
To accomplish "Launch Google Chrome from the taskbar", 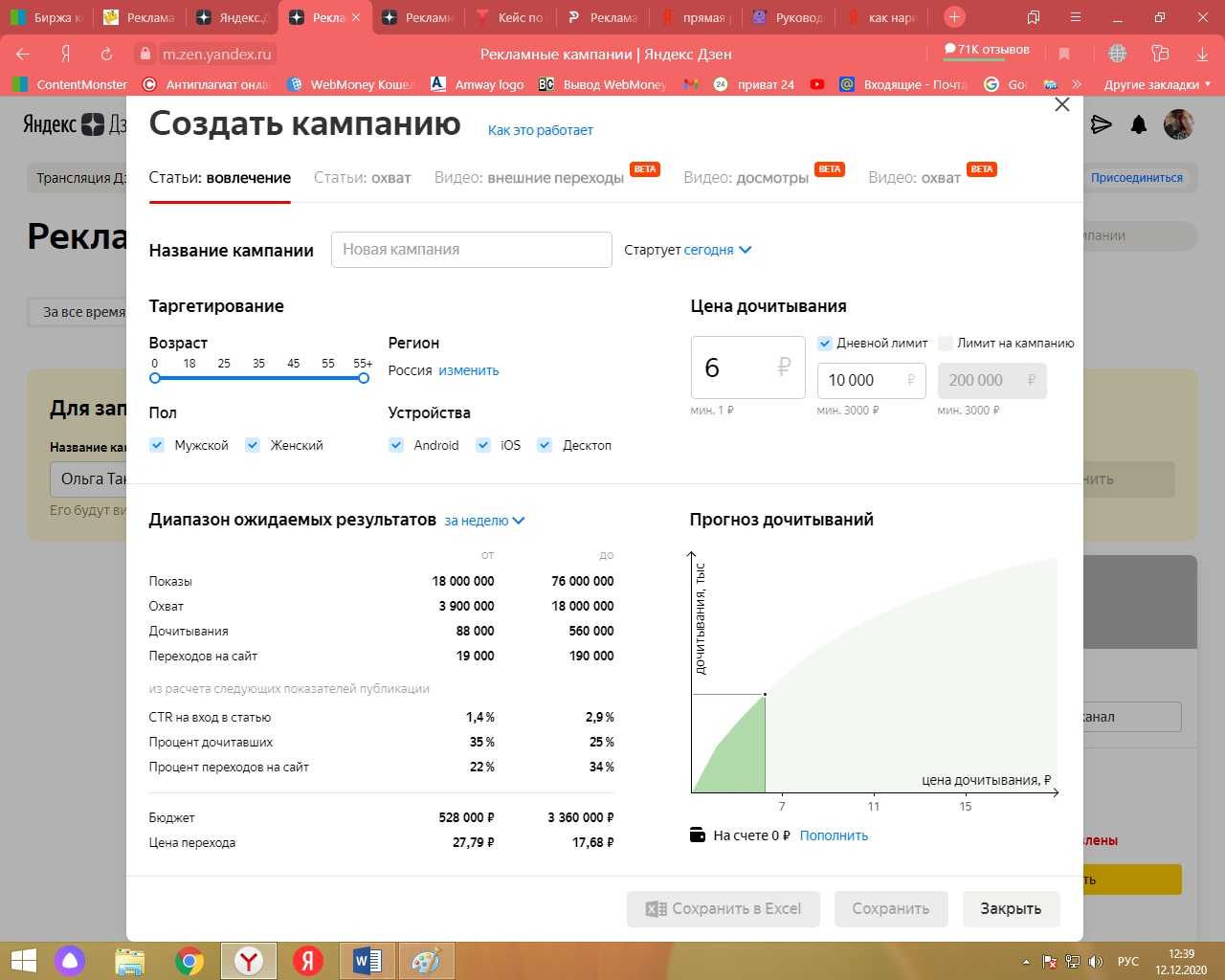I will click(189, 961).
